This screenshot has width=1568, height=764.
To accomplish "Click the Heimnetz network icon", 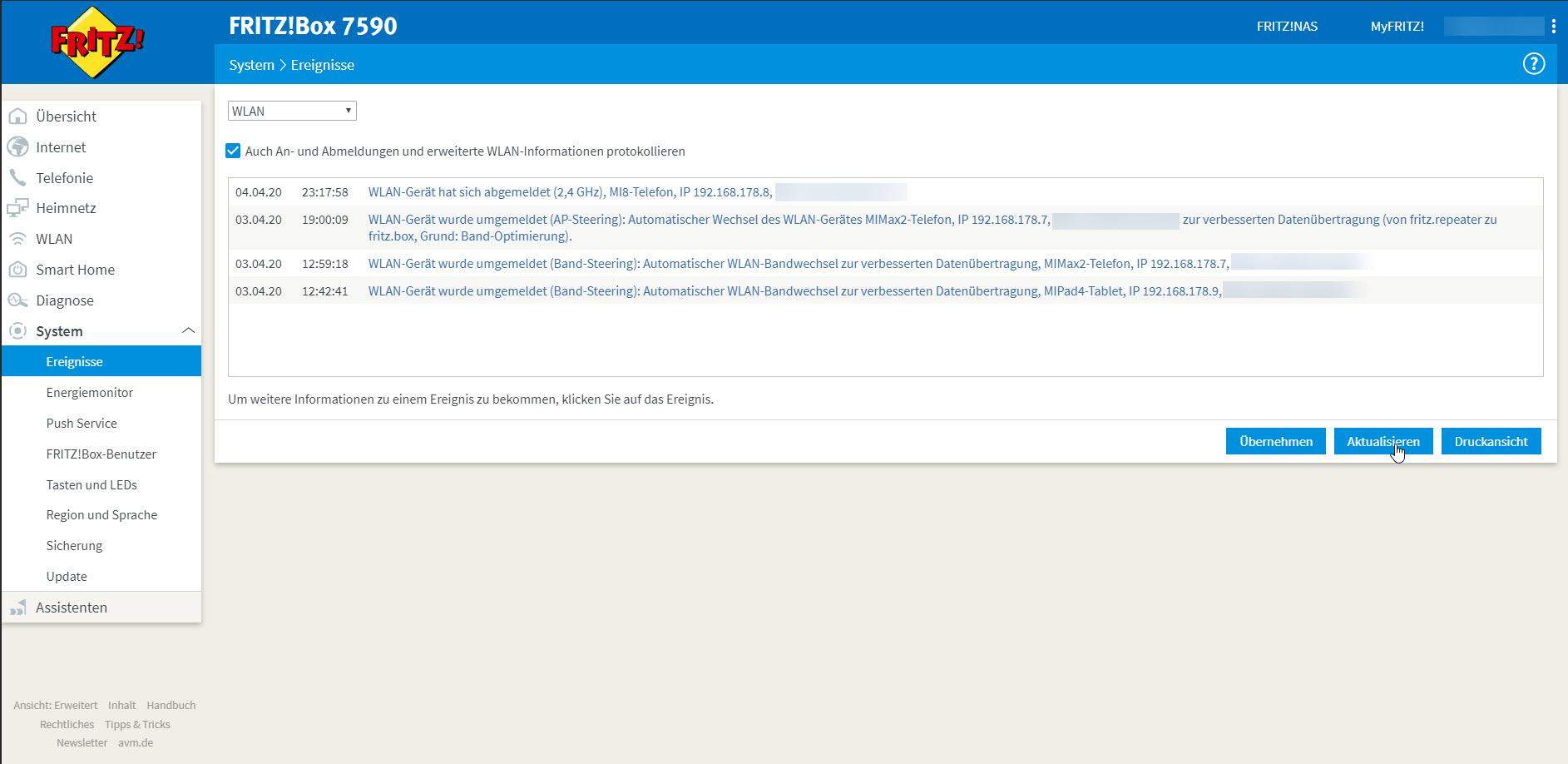I will coord(17,208).
